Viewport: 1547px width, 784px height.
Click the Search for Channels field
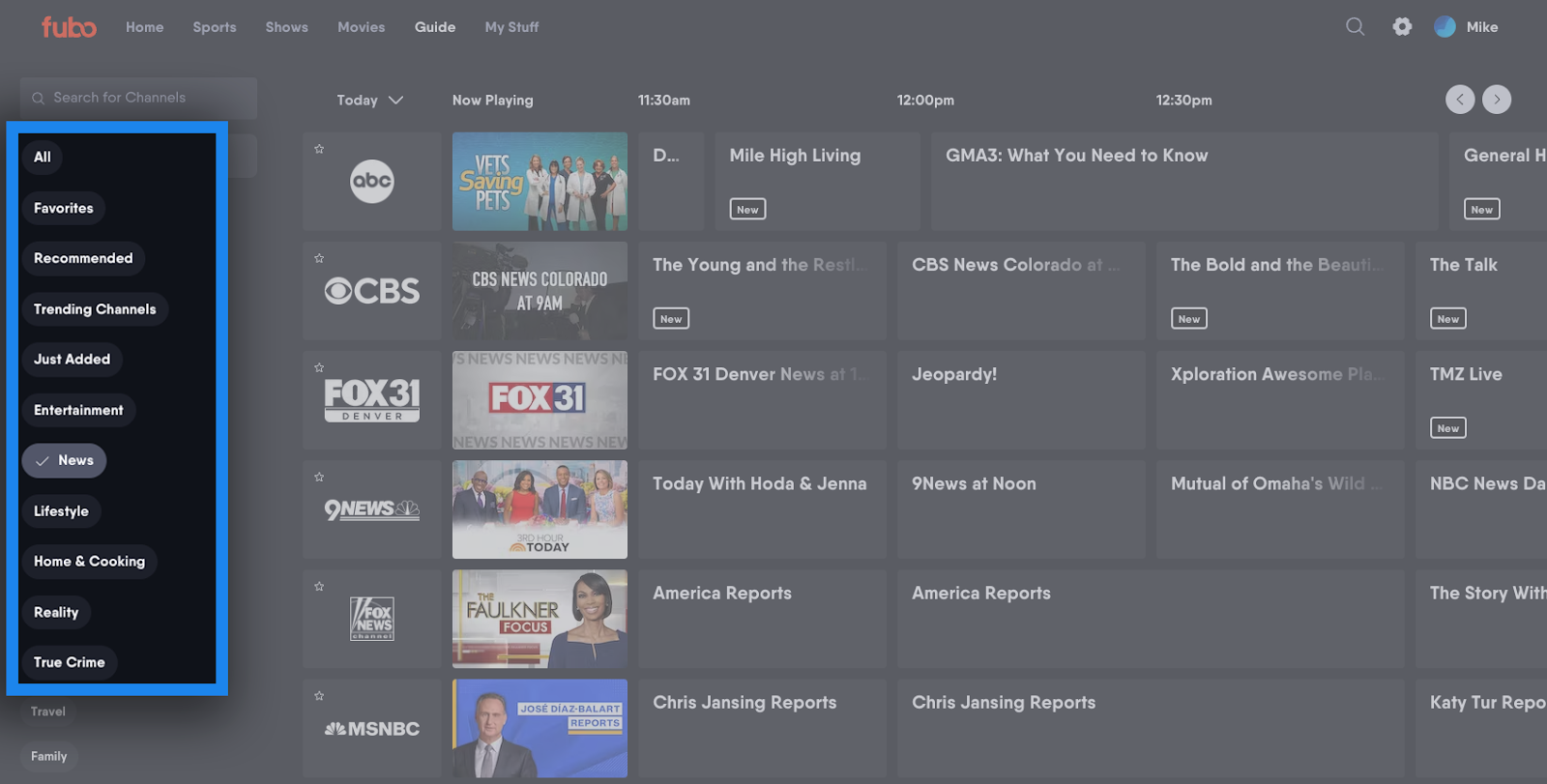pyautogui.click(x=138, y=98)
